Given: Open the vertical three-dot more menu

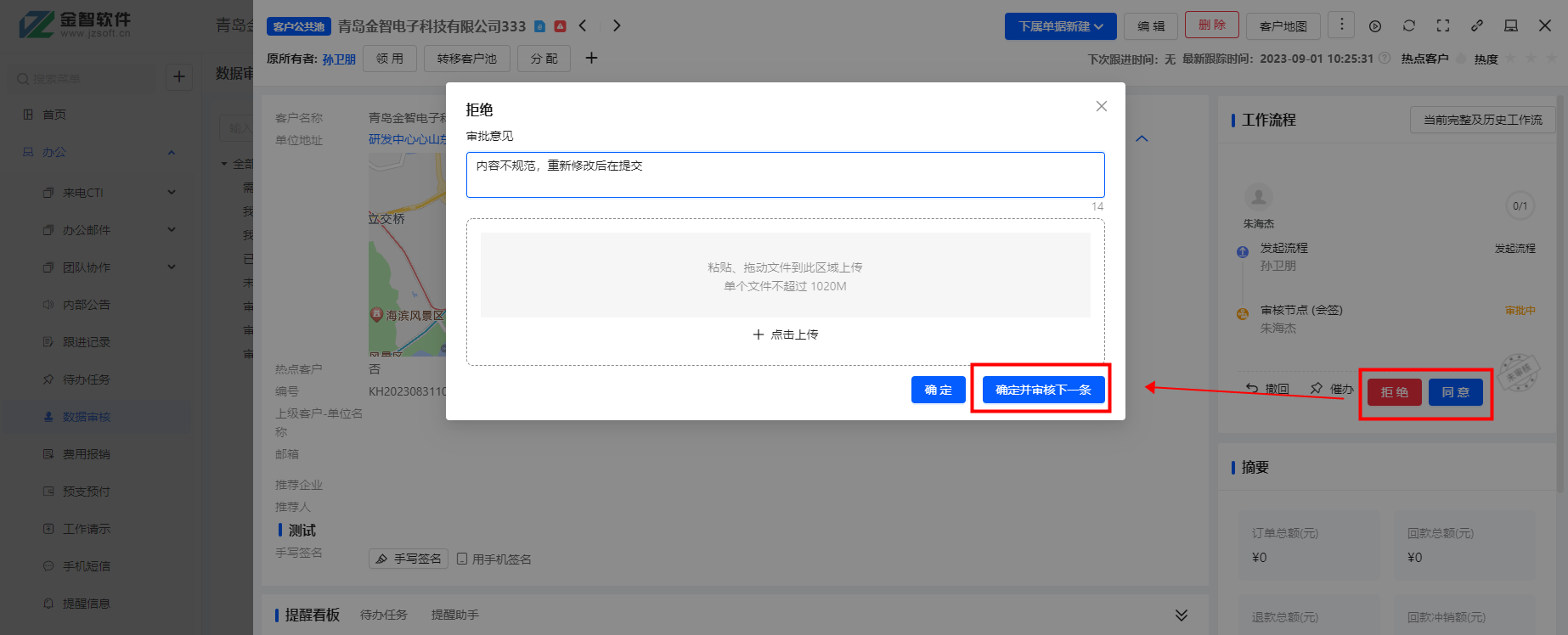Looking at the screenshot, I should tap(1341, 25).
